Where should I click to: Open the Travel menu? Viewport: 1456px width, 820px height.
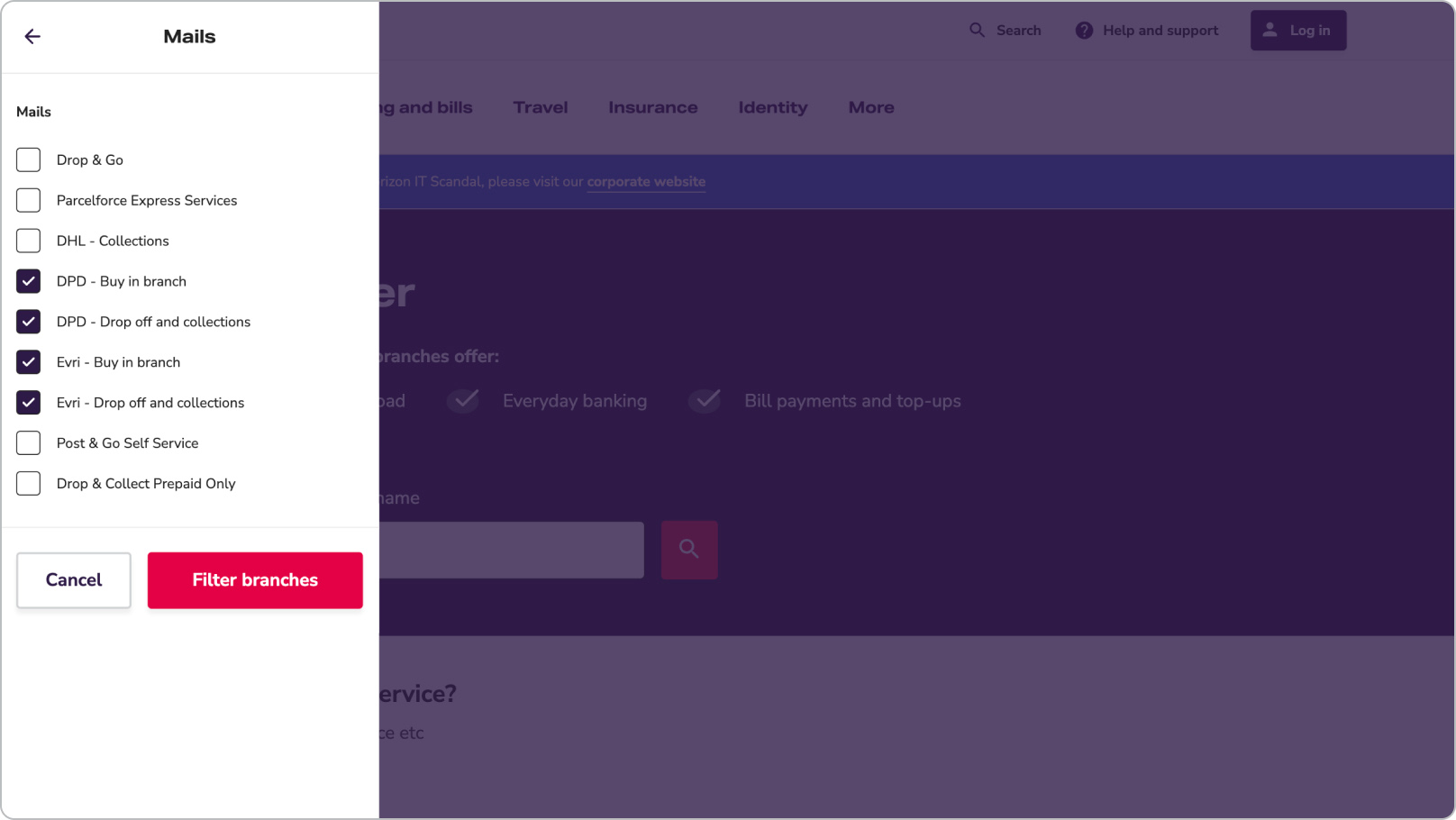pos(541,107)
